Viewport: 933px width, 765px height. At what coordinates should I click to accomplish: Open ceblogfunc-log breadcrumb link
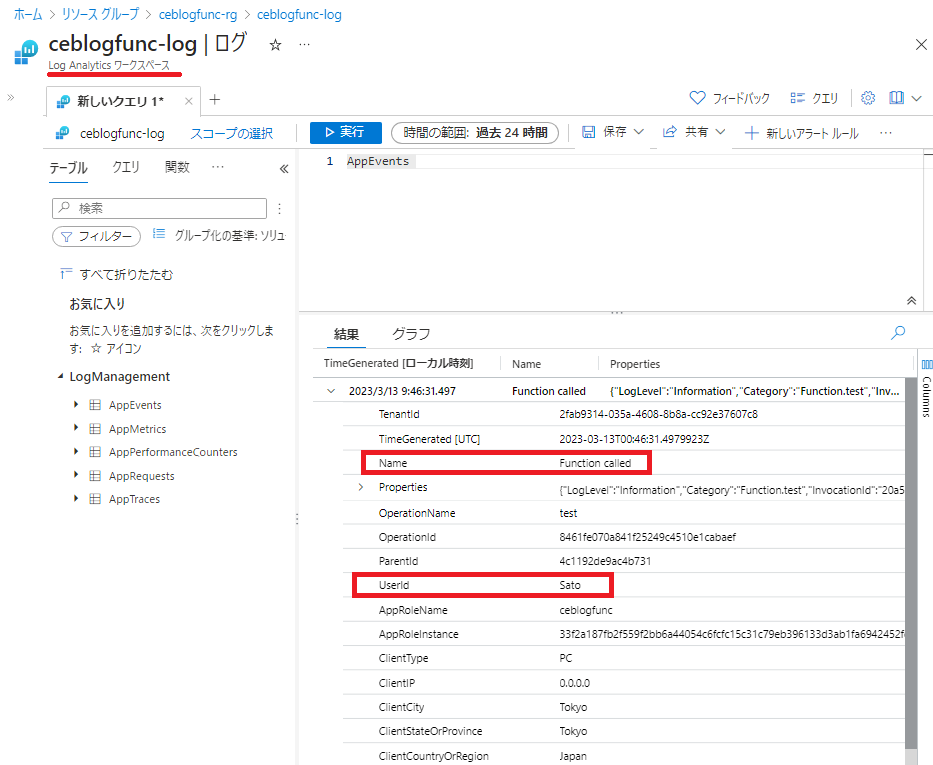pos(299,14)
